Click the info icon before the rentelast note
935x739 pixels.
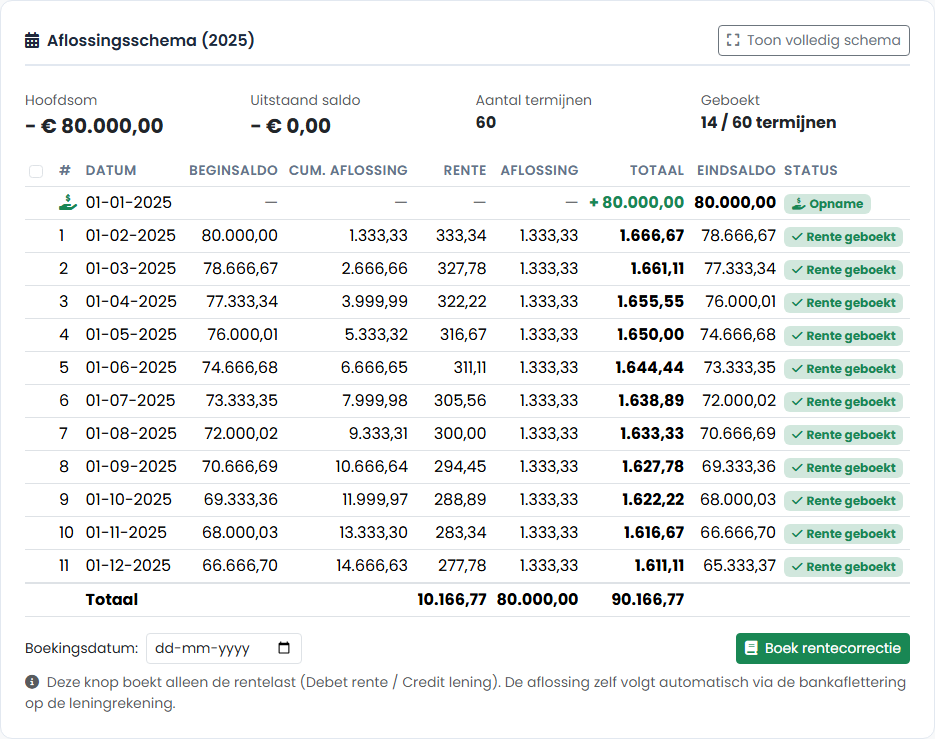[32, 682]
